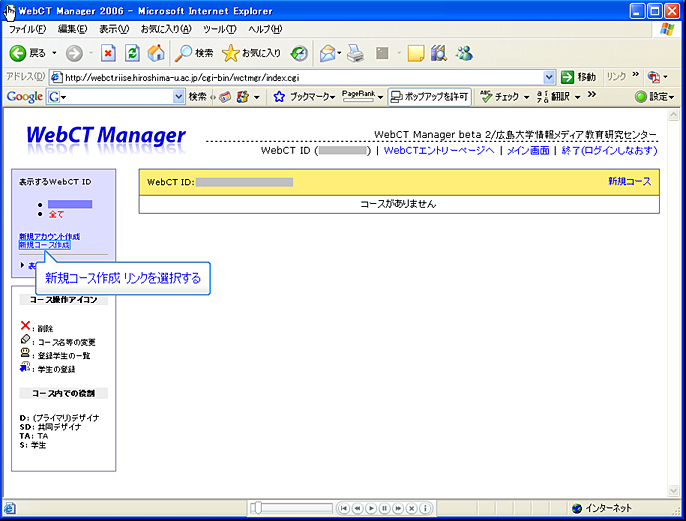The image size is (686, 521).
Task: Follow the WebCTエントリーページへ link
Action: click(439, 150)
